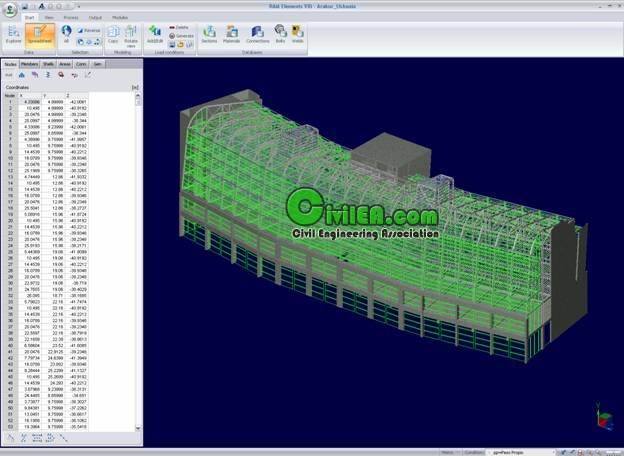This screenshot has height=456, width=624.
Task: Click Generate in Load conditions group
Action: pos(181,36)
